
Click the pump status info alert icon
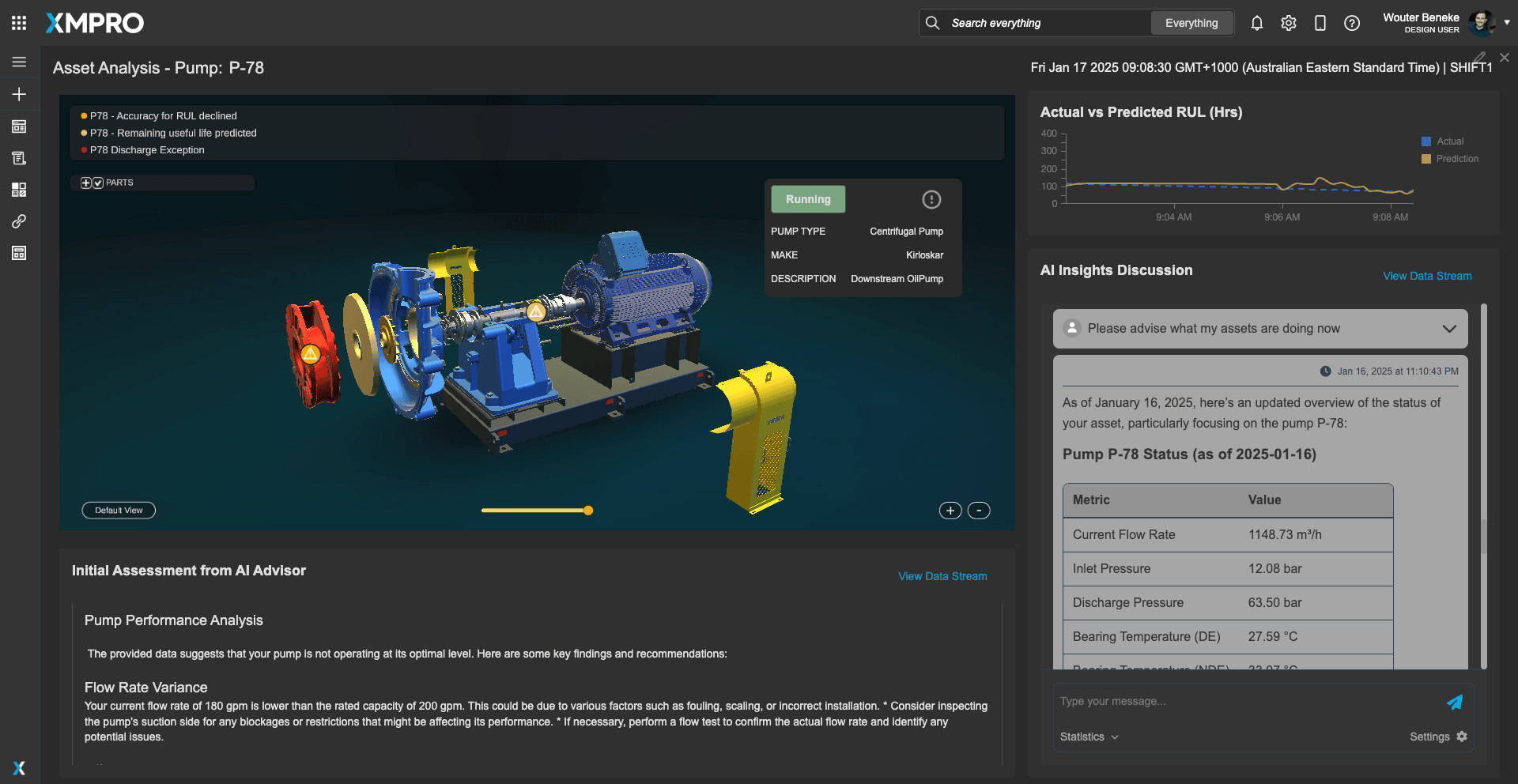coord(931,199)
